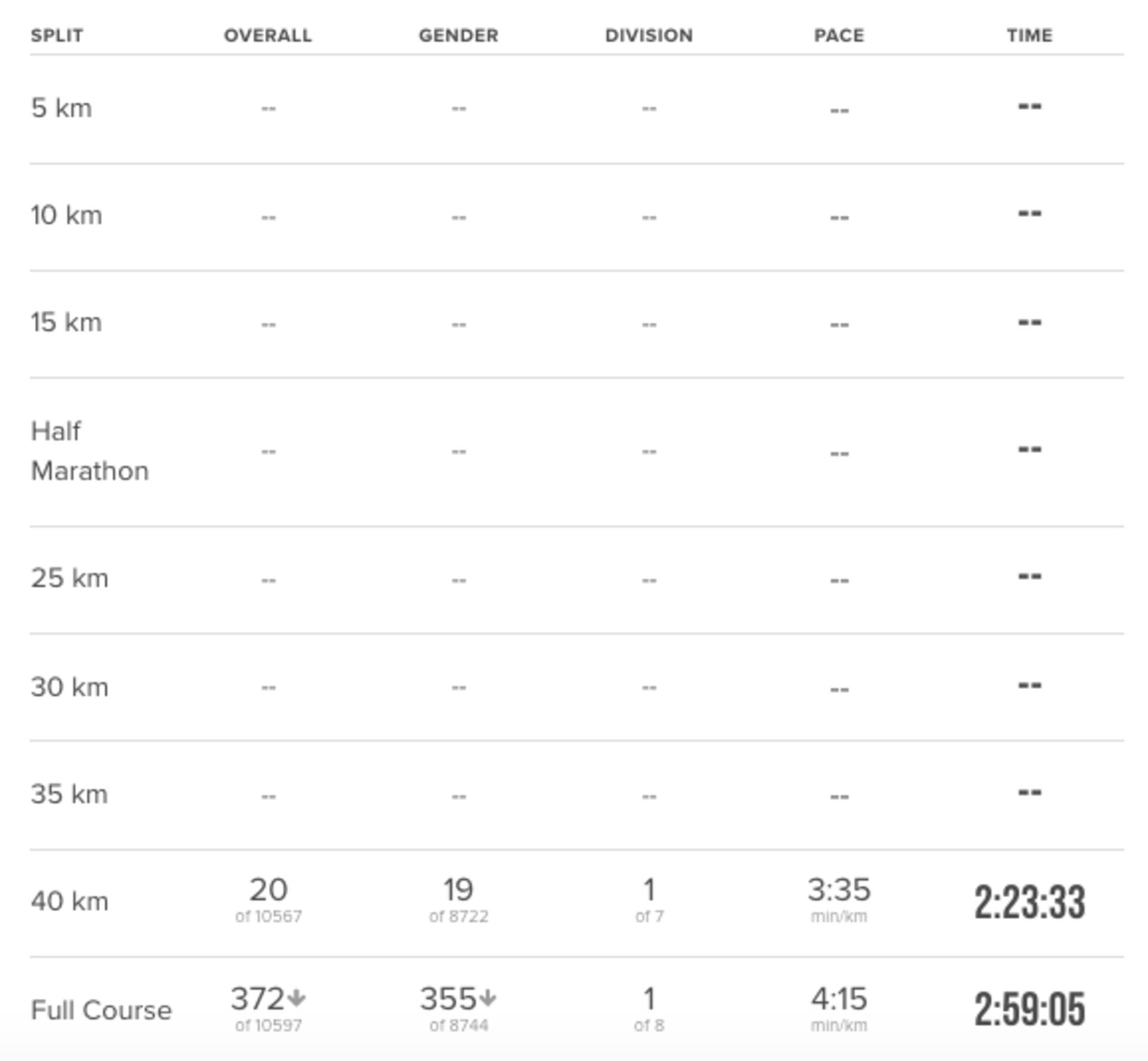Click the down arrow next to 372
The image size is (1148, 1061).
pyautogui.click(x=297, y=998)
